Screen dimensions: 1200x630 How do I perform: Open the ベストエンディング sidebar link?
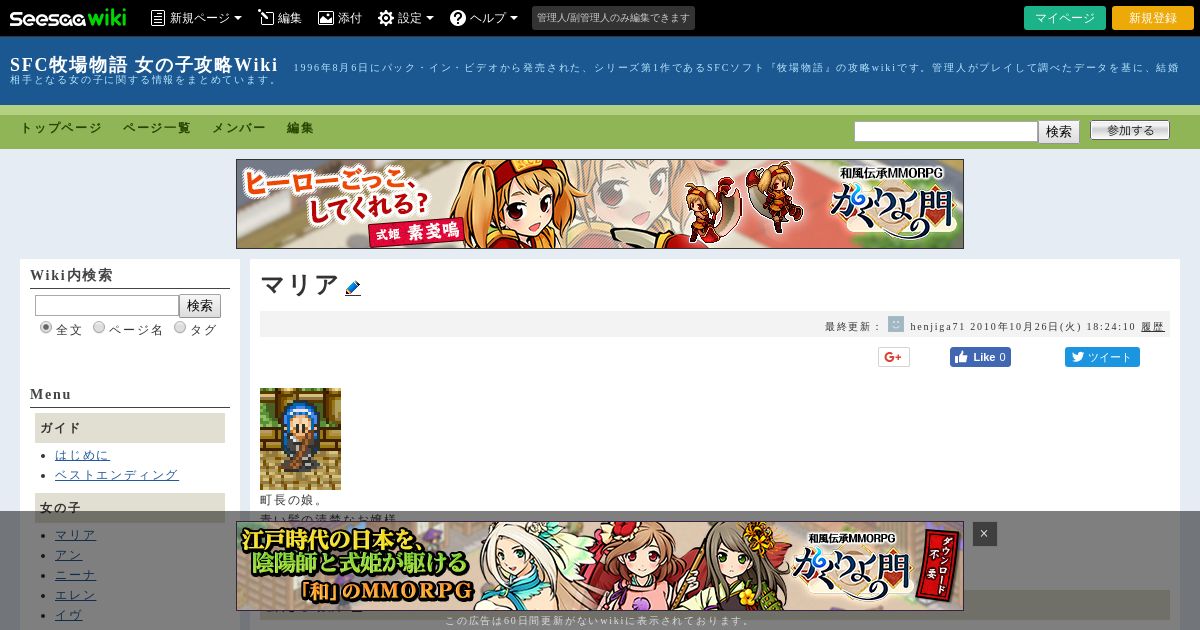tap(117, 475)
